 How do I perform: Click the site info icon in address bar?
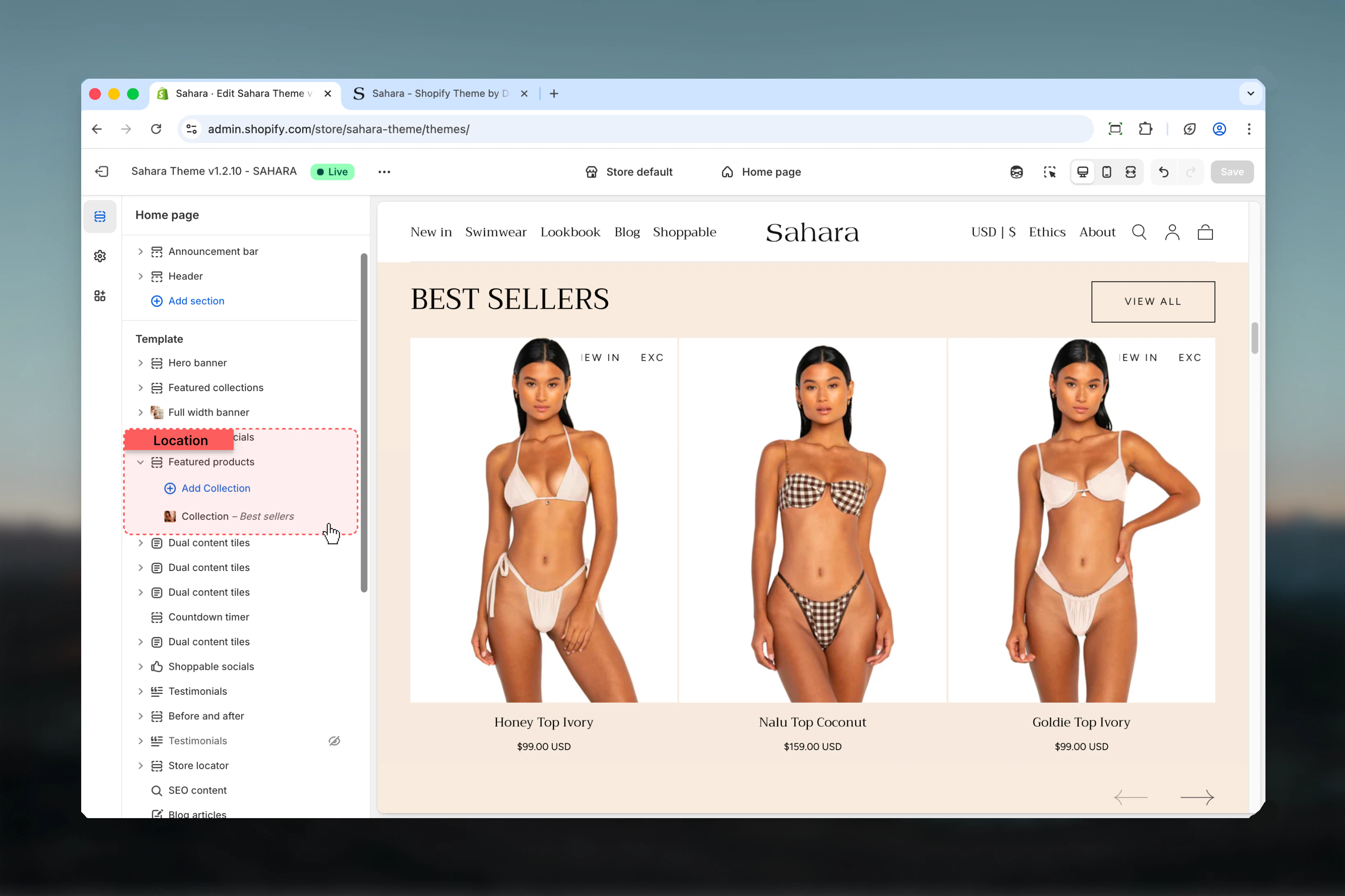click(x=192, y=129)
